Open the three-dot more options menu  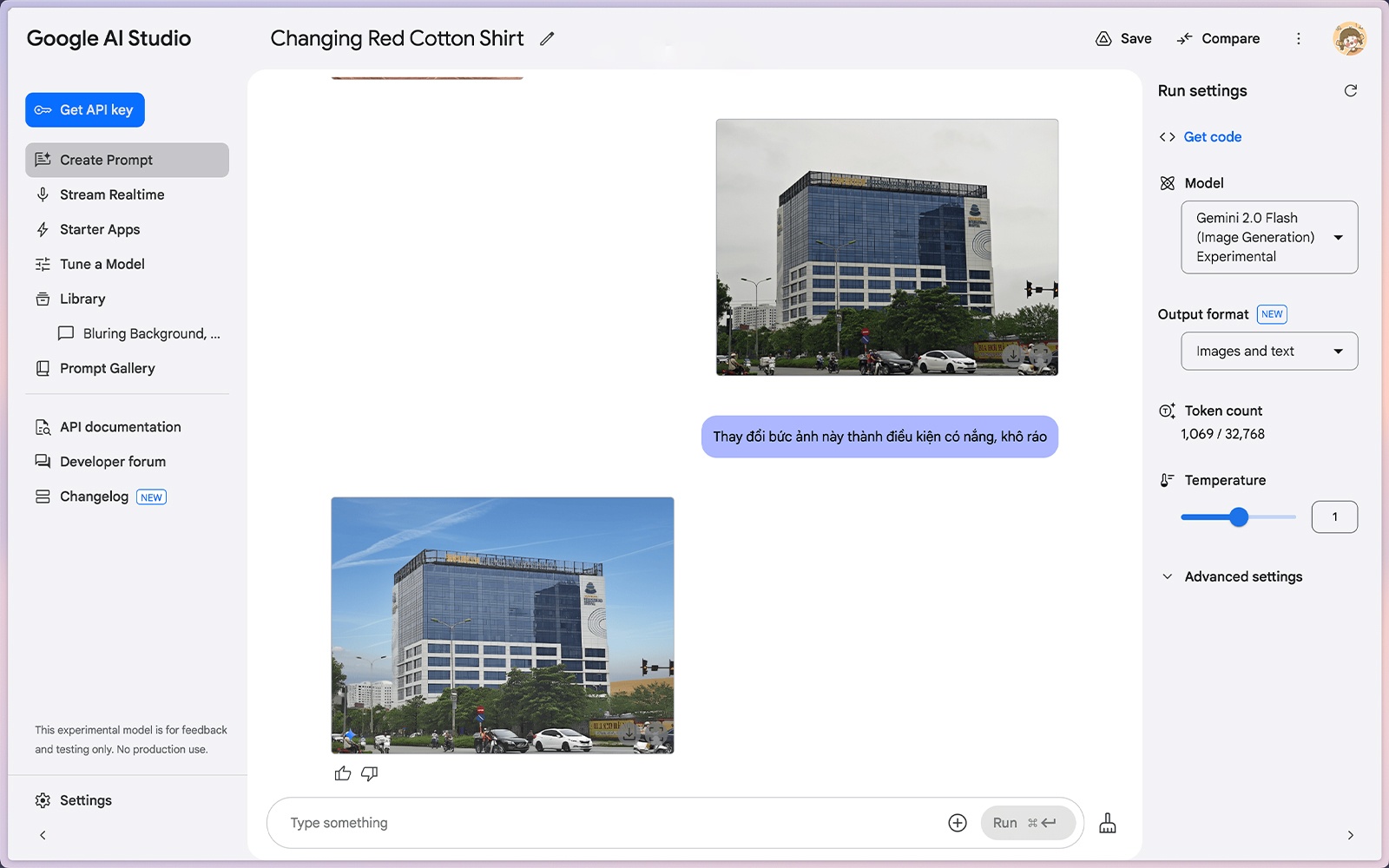pyautogui.click(x=1299, y=39)
